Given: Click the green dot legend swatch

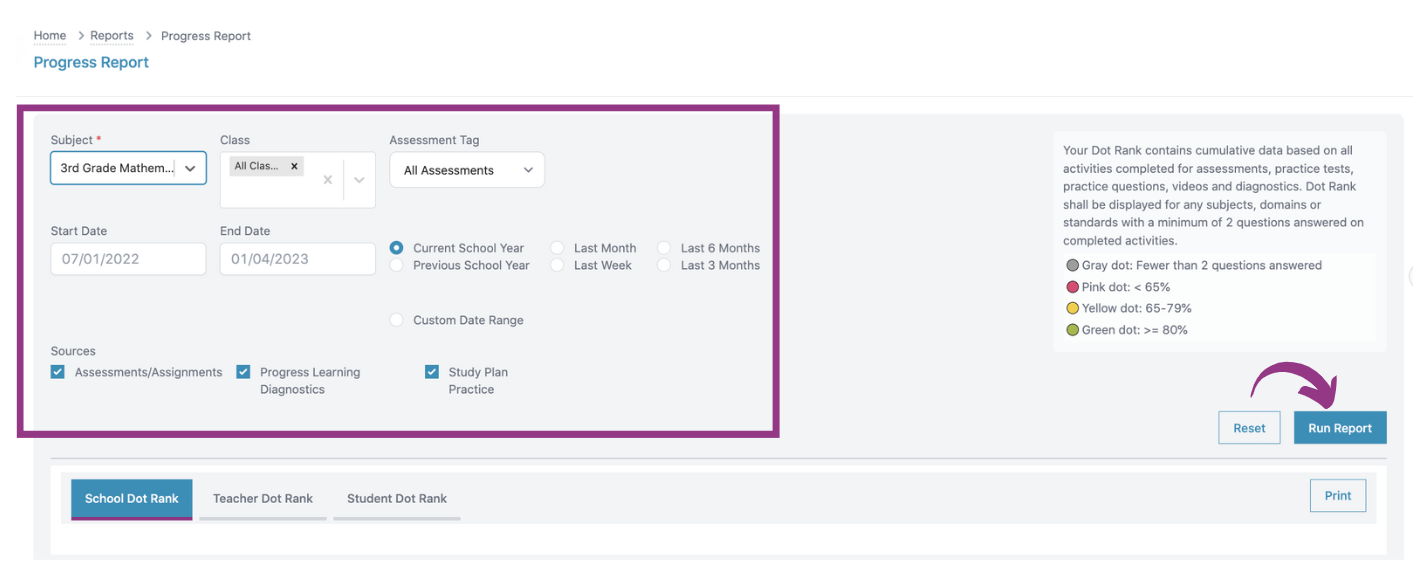Looking at the screenshot, I should (x=1072, y=330).
